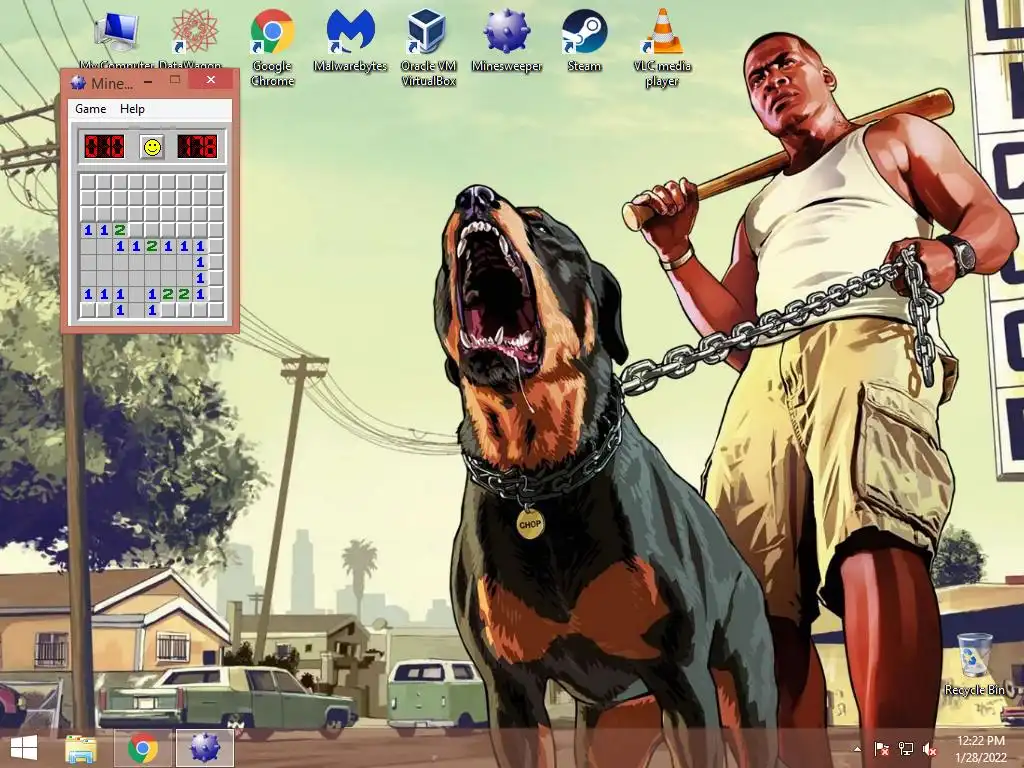
Task: Click the green 2 in the fifth board row
Action: [152, 246]
